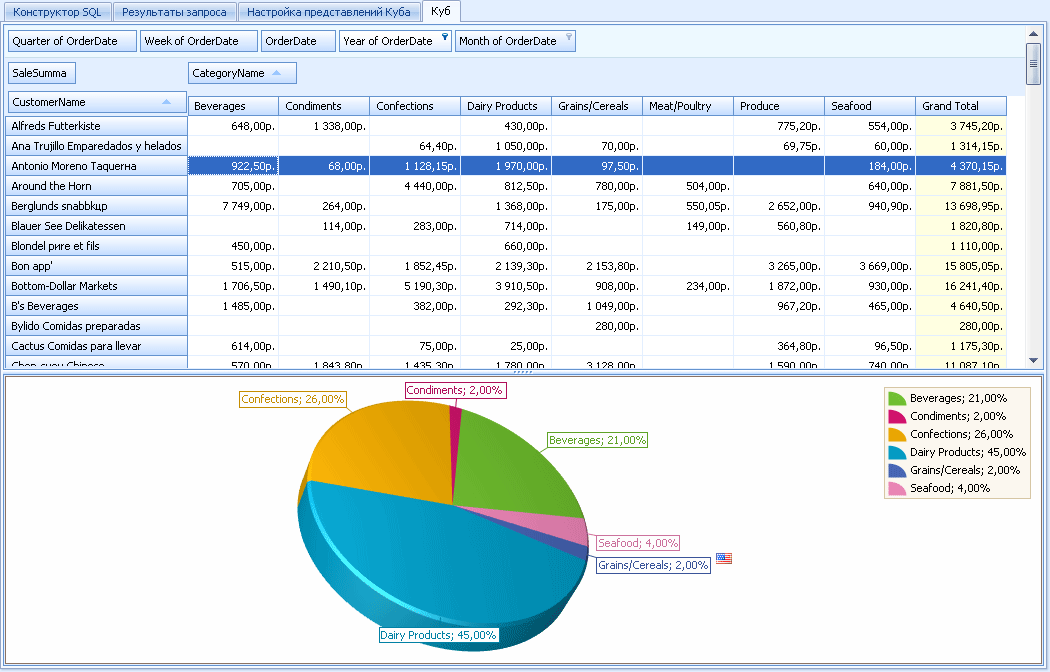1050x672 pixels.
Task: Open the OrderDate filter field
Action: [298, 41]
